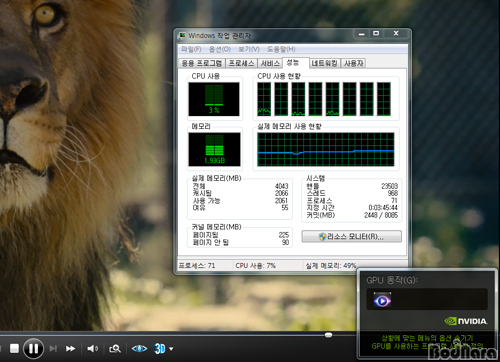Open the 보기(V) menu
Screen dimensions: 500x362
pos(249,49)
